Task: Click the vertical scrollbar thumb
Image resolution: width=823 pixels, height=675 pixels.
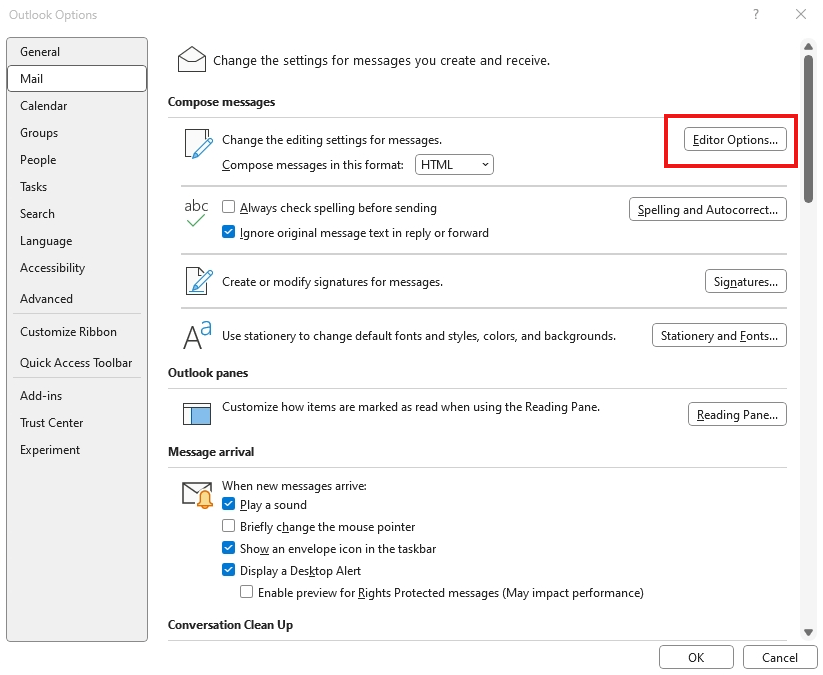Action: 808,128
